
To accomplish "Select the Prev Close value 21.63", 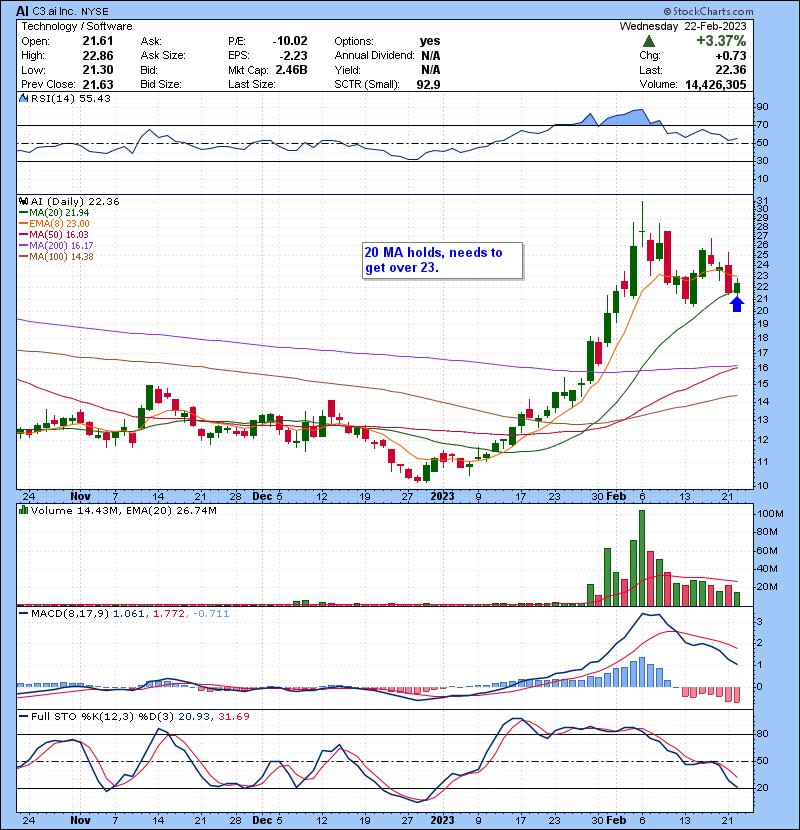I will point(98,84).
